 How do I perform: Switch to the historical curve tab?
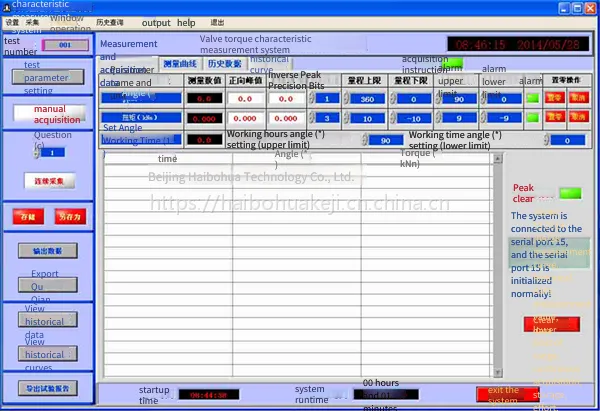[x=270, y=64]
